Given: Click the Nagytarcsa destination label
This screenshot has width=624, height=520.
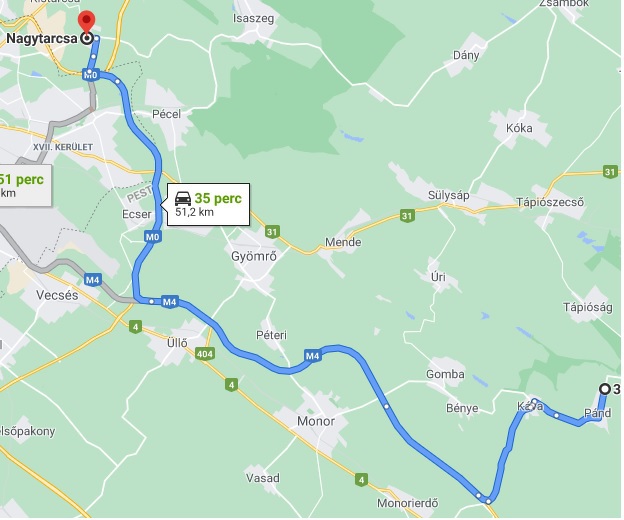Looking at the screenshot, I should point(42,39).
